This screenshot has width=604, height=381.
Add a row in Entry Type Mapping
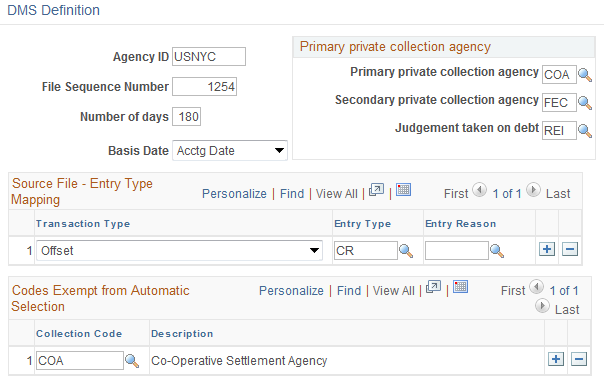(x=547, y=249)
